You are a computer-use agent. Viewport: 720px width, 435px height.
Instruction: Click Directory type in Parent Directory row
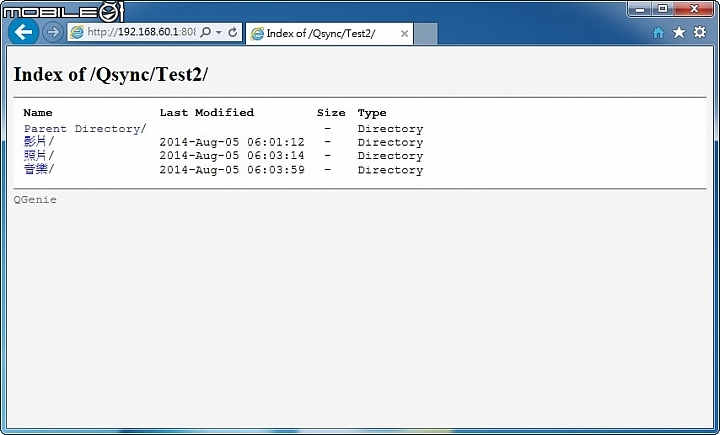[390, 129]
